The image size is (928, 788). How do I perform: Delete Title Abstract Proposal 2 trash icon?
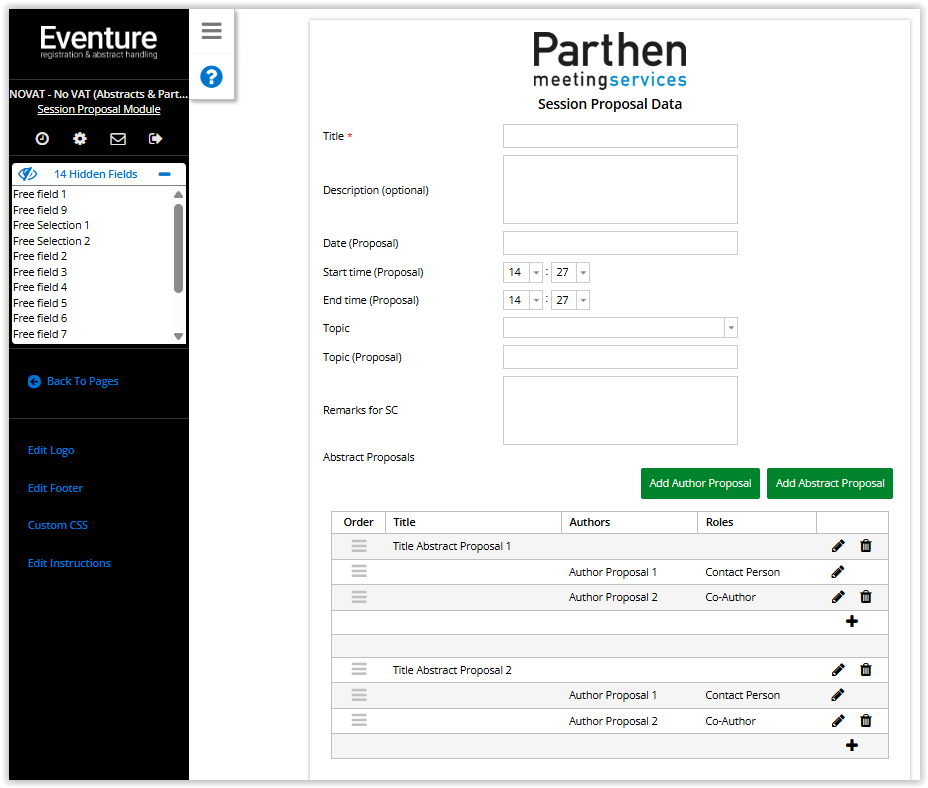(x=866, y=670)
